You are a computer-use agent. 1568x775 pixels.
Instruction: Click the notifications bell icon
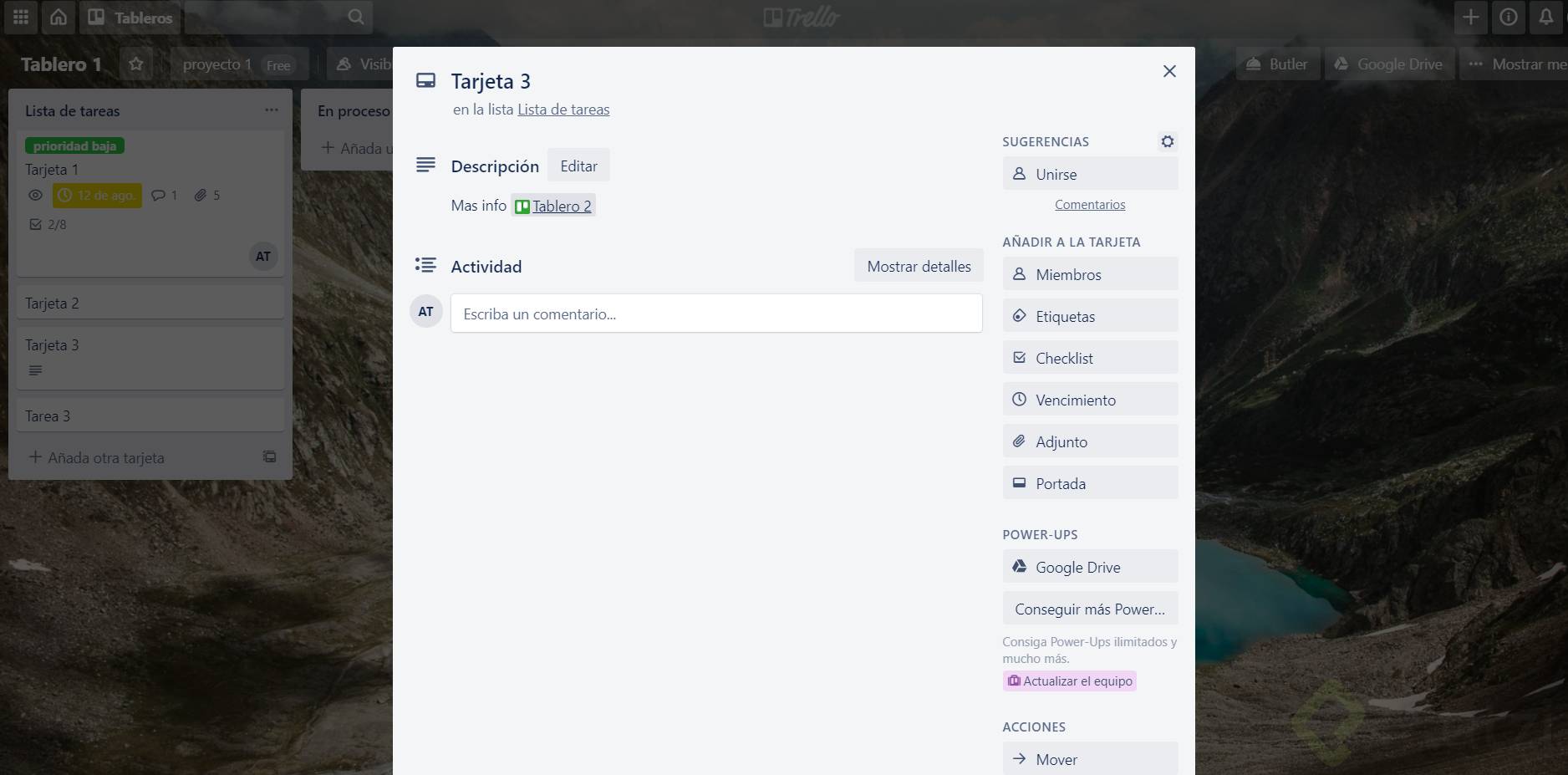click(1545, 17)
